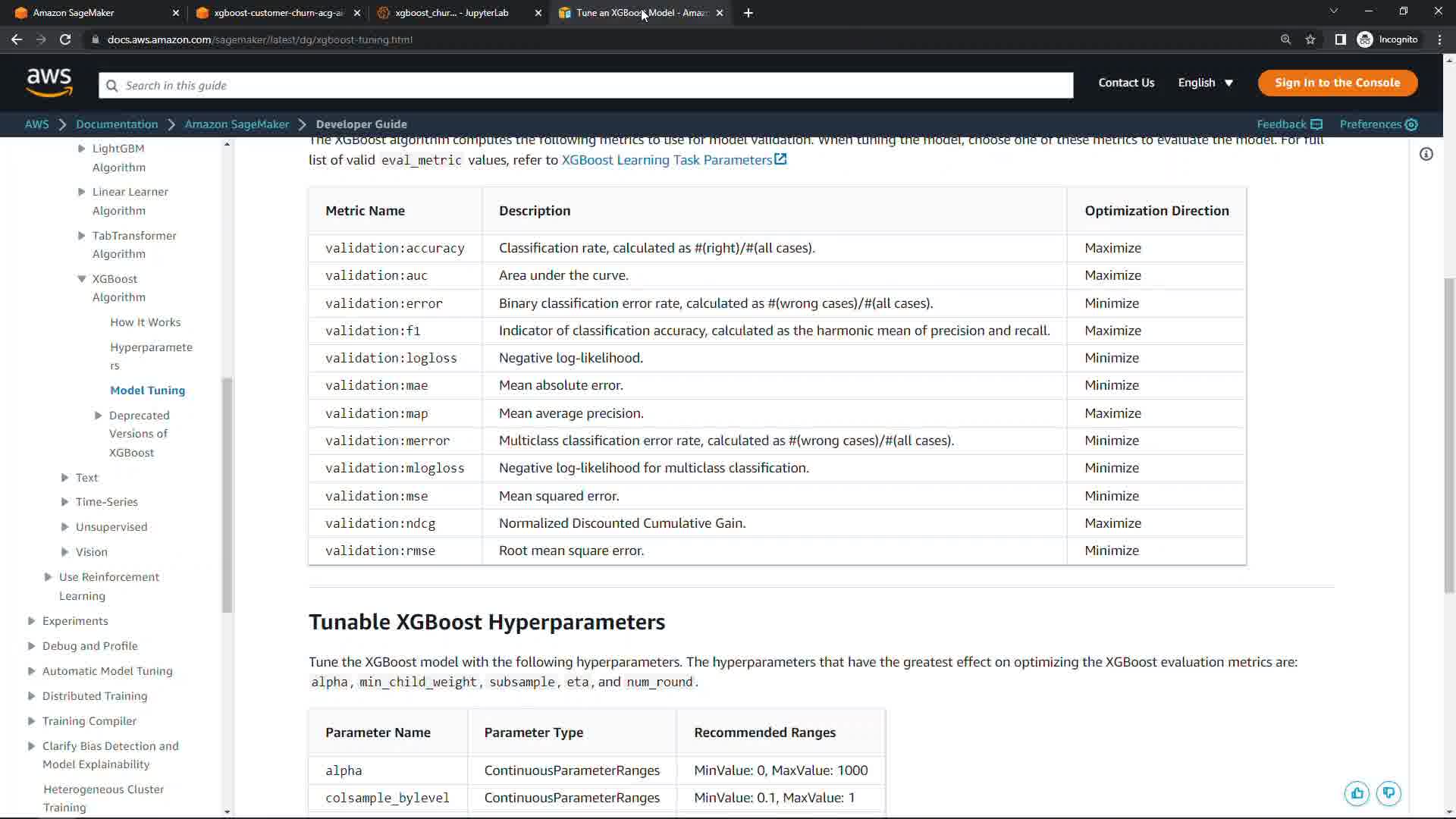This screenshot has width=1456, height=819.
Task: Switch to the xgboost_churn JupyterLab tab
Action: 452,13
